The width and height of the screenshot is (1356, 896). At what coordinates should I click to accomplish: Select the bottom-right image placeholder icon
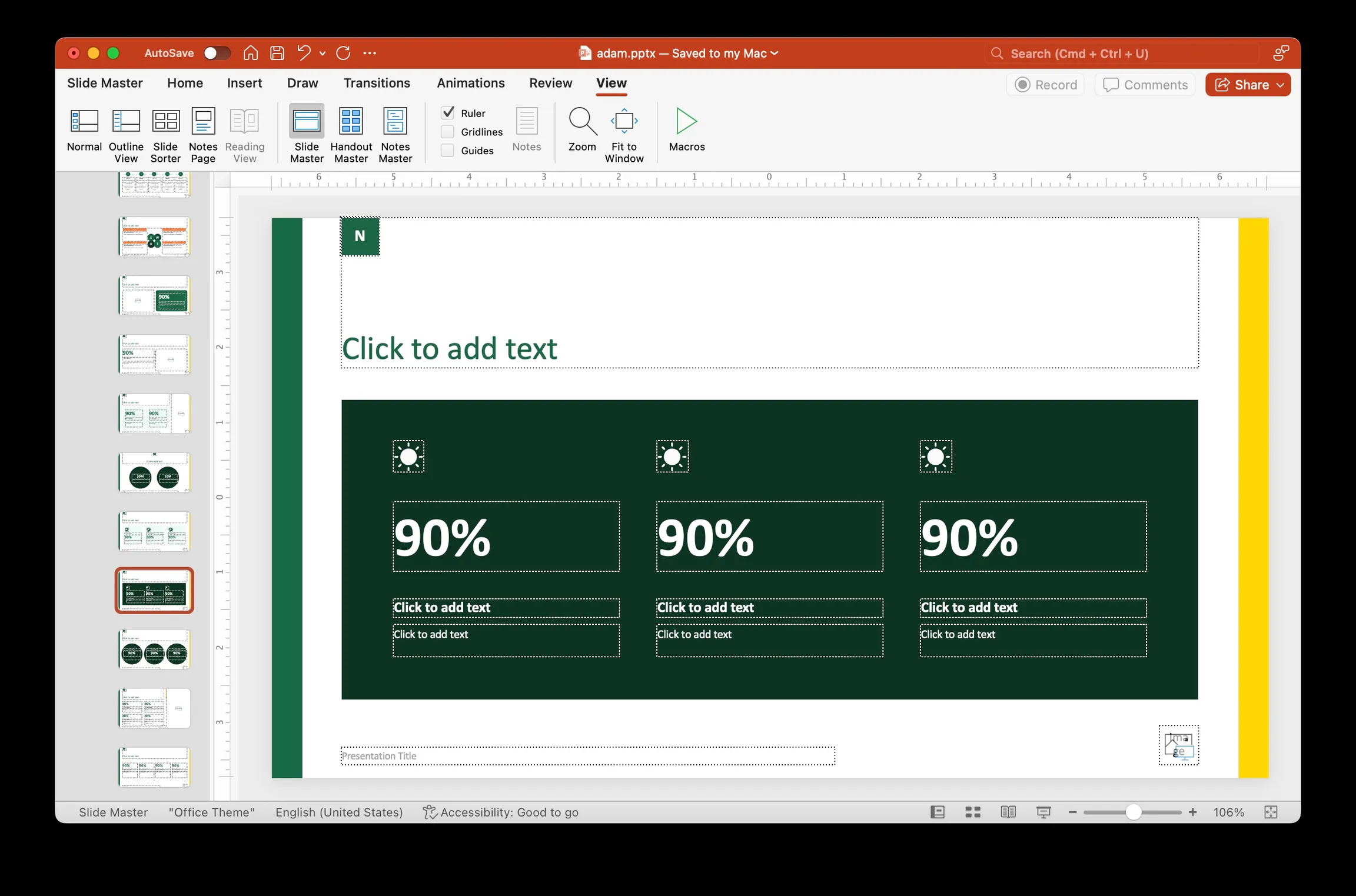(1179, 745)
